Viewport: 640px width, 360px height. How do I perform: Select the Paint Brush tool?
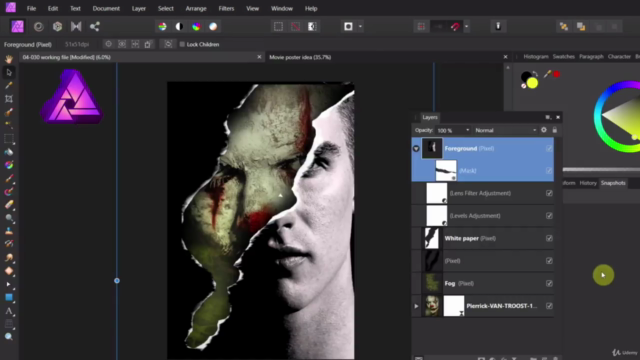point(9,178)
